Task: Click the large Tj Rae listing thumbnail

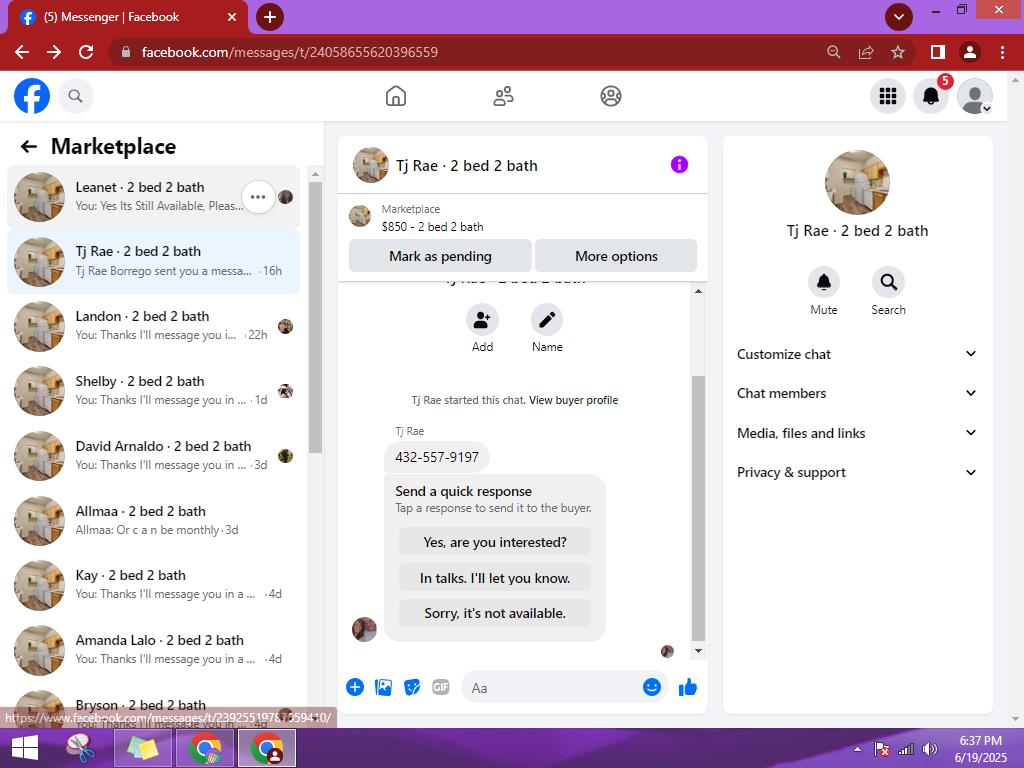Action: pos(857,183)
